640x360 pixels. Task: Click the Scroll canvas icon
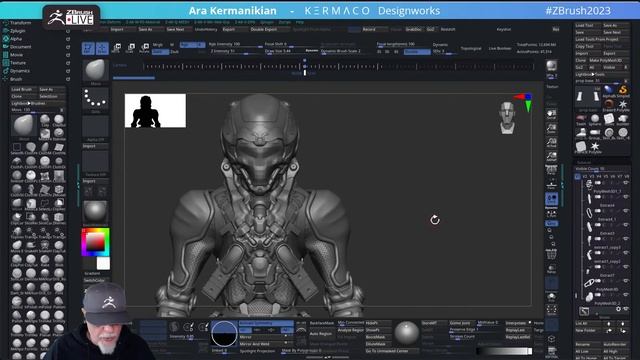[551, 114]
